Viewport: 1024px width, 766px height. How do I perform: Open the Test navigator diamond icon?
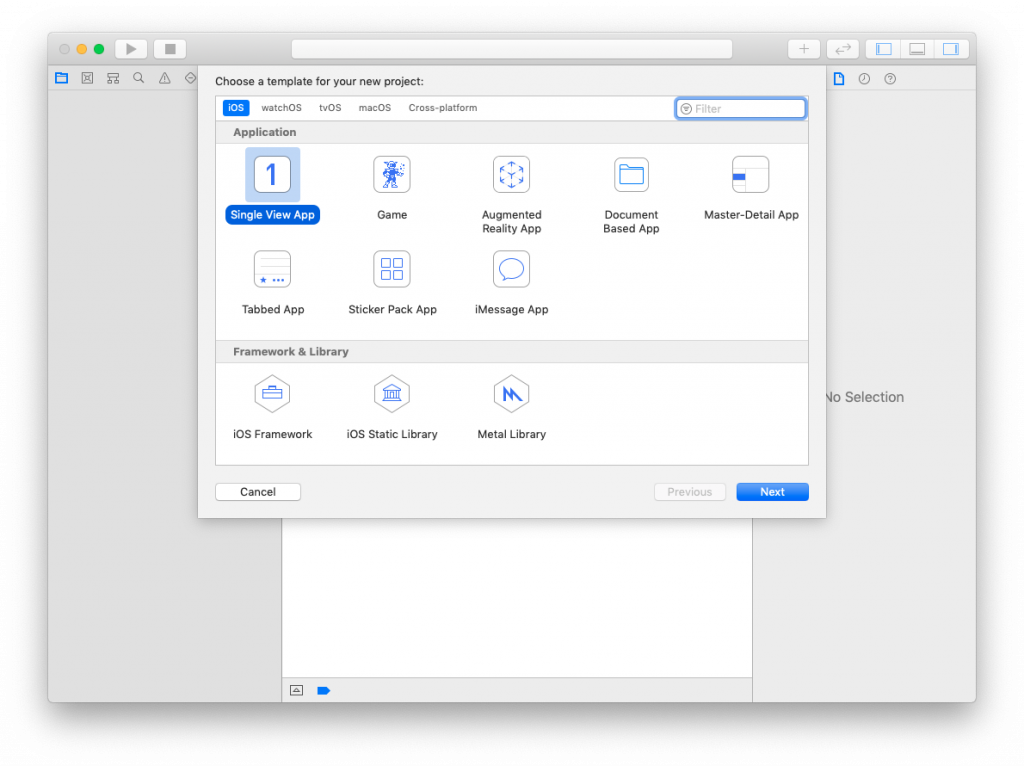(x=190, y=78)
